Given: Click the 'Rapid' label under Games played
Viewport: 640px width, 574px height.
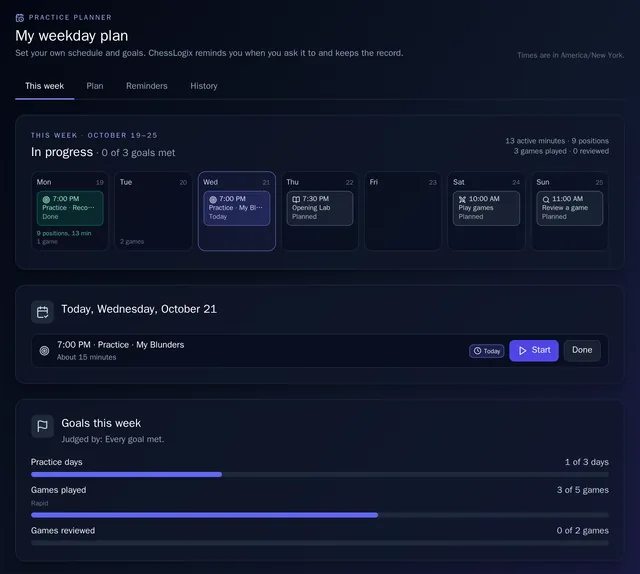Looking at the screenshot, I should click(40, 503).
